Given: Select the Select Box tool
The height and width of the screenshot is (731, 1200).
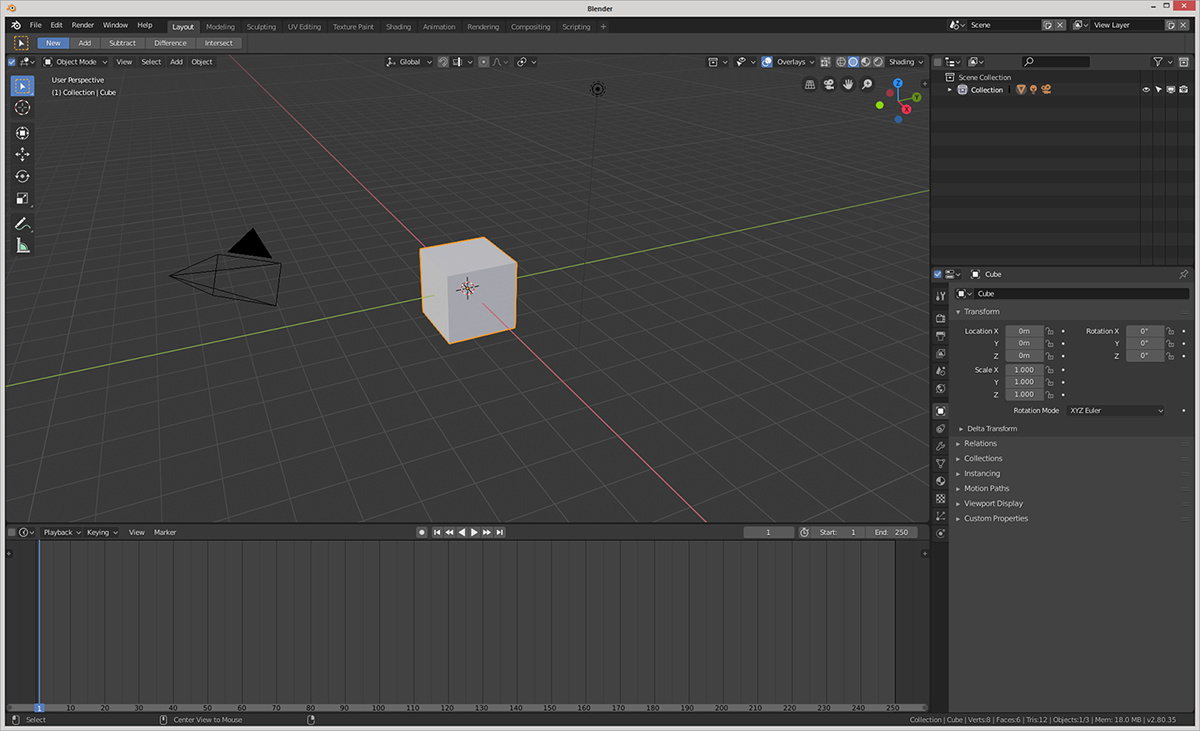Looking at the screenshot, I should [x=22, y=86].
